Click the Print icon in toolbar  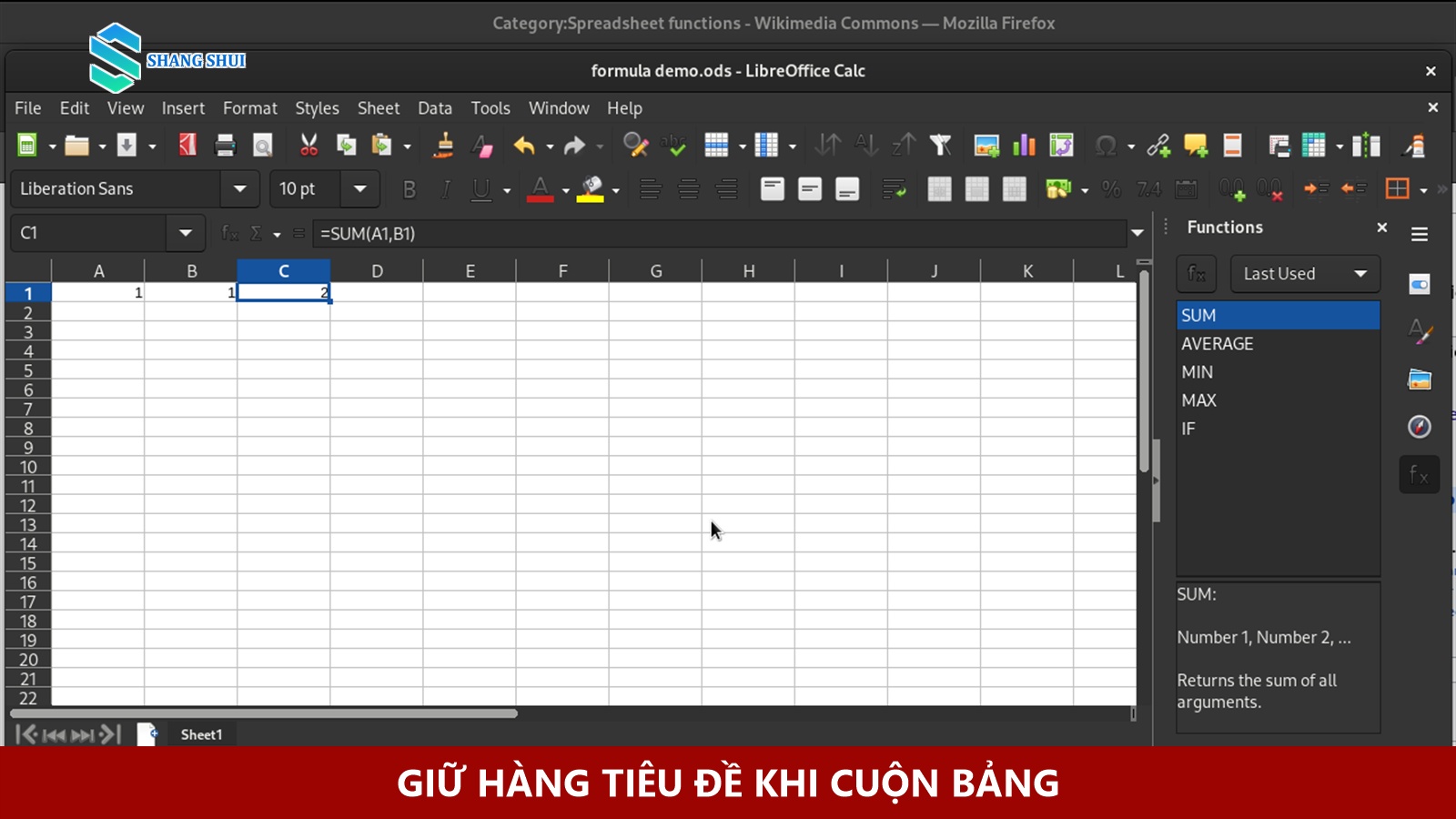(225, 146)
